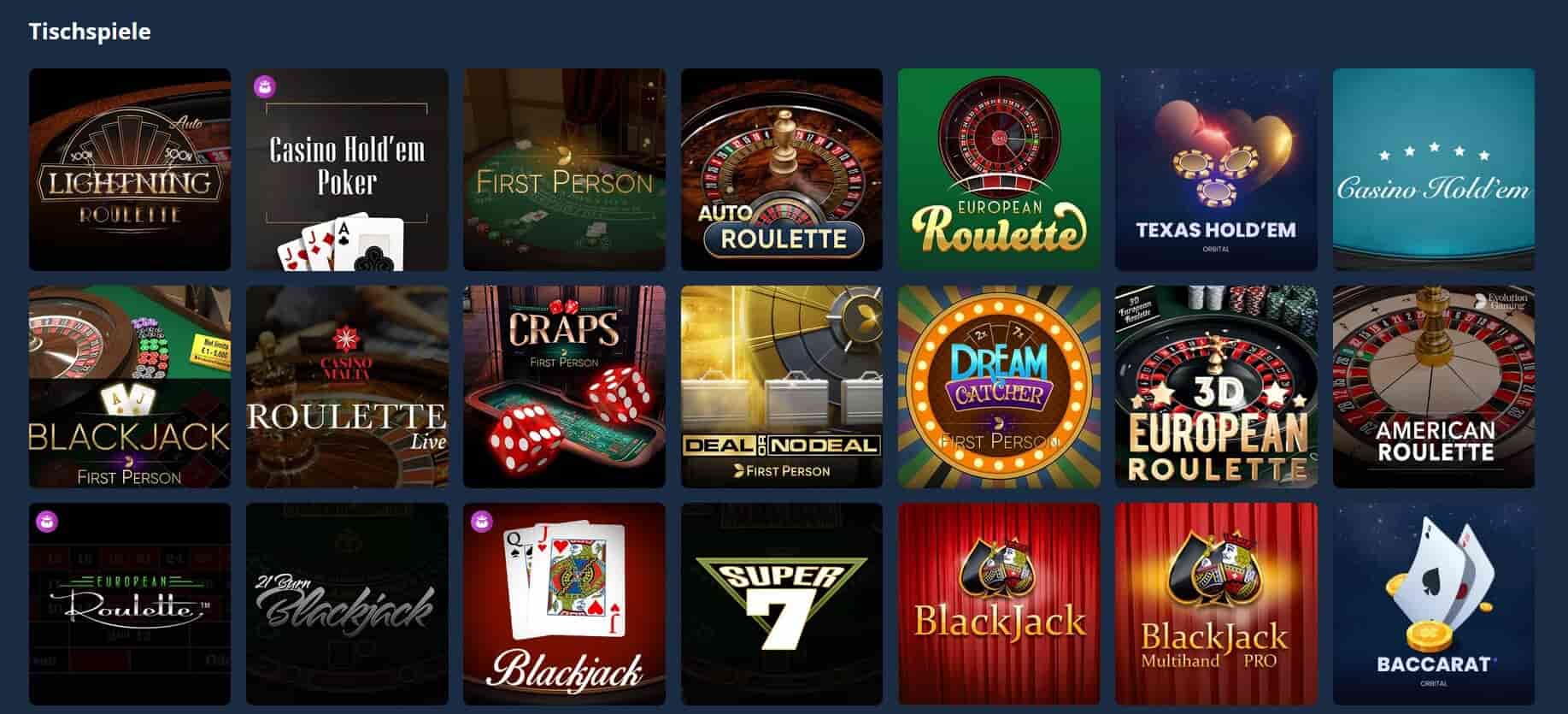
Task: Launch the First Person green table game
Action: coord(564,169)
